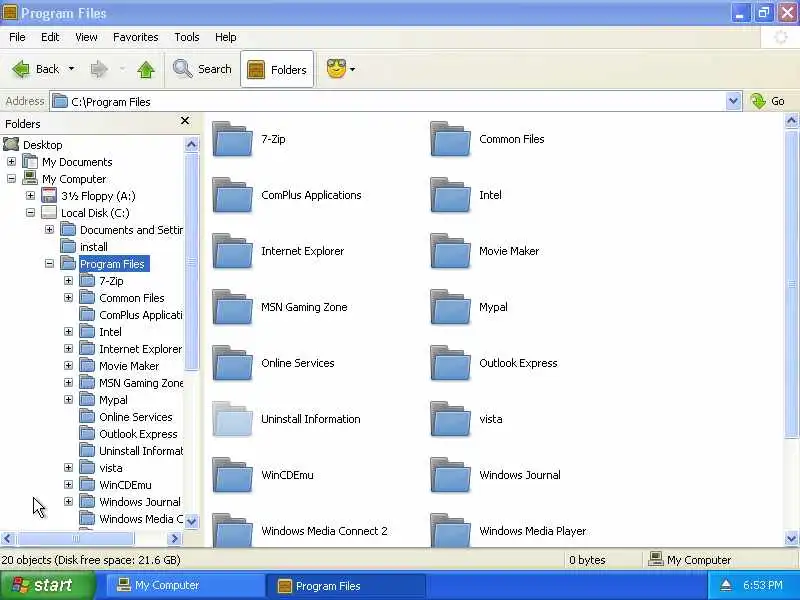Open the Favorites menu
Image resolution: width=800 pixels, height=600 pixels.
point(136,37)
